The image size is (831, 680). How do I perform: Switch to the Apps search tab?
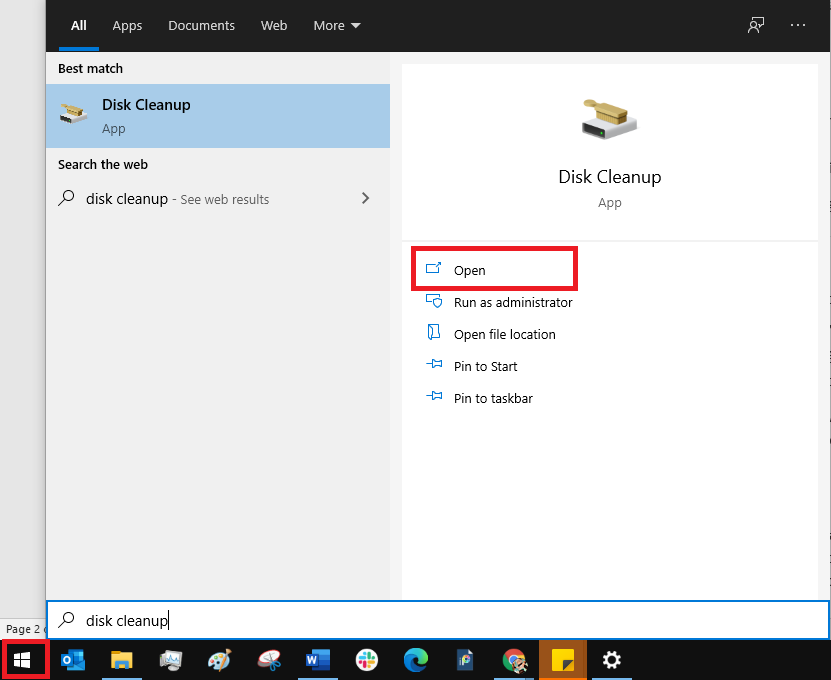(127, 25)
